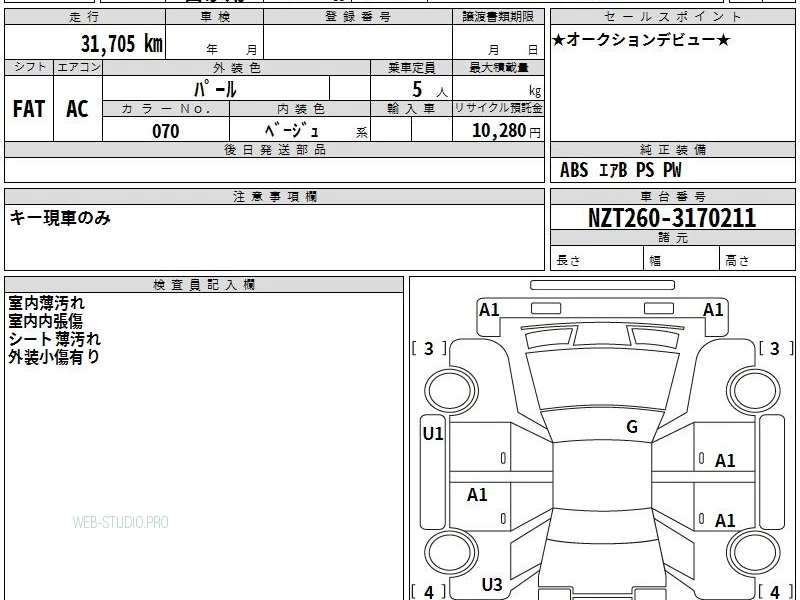Click the ★オークションデビュー★ sales point text
This screenshot has width=800, height=600.
[641, 40]
